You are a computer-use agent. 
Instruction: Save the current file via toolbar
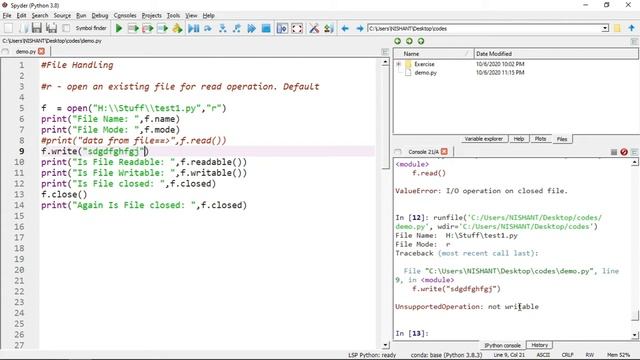(37, 28)
